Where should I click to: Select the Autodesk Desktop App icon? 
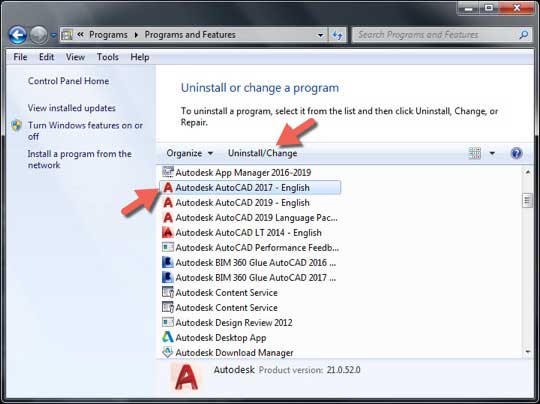tap(168, 337)
